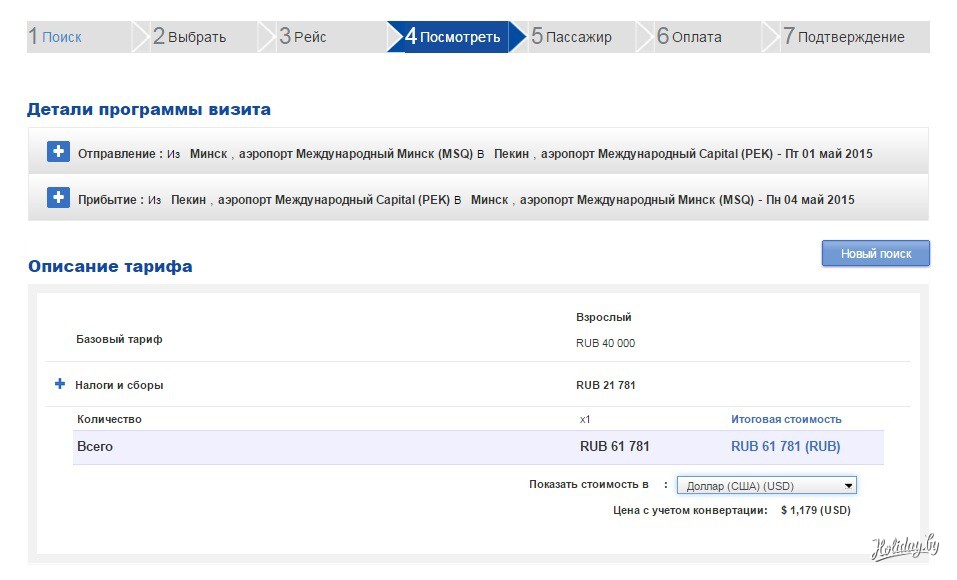Click the converted price $ 1,179 (USD)
This screenshot has width=957, height=580.
815,510
